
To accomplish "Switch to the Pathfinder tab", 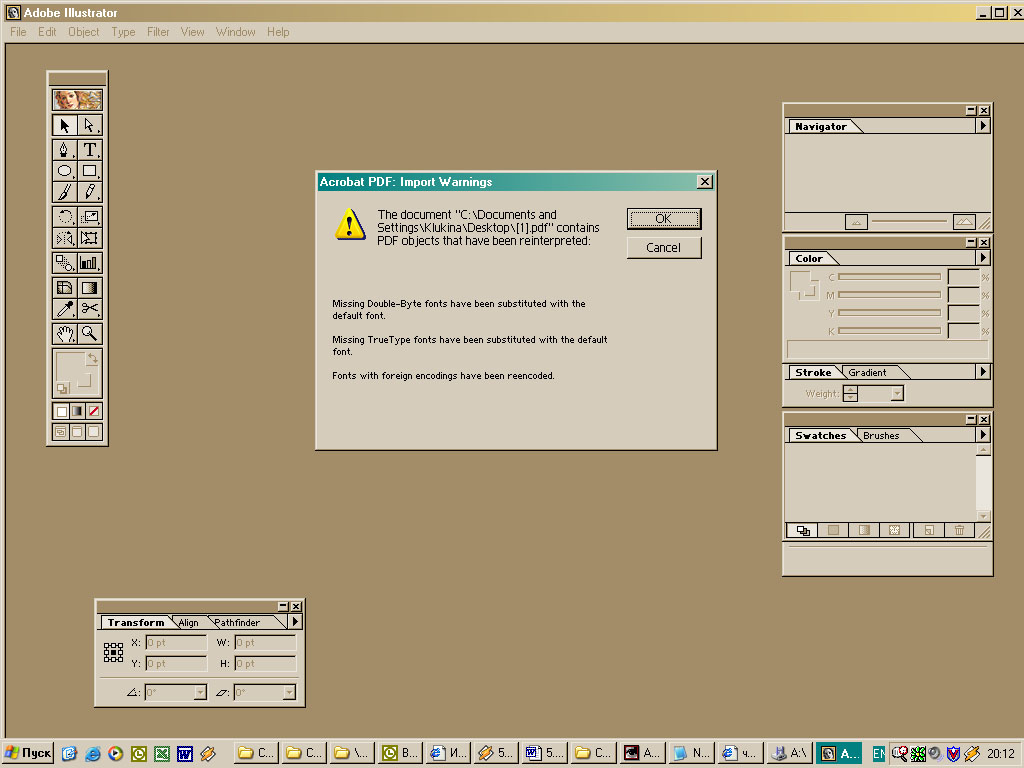I will tap(237, 622).
